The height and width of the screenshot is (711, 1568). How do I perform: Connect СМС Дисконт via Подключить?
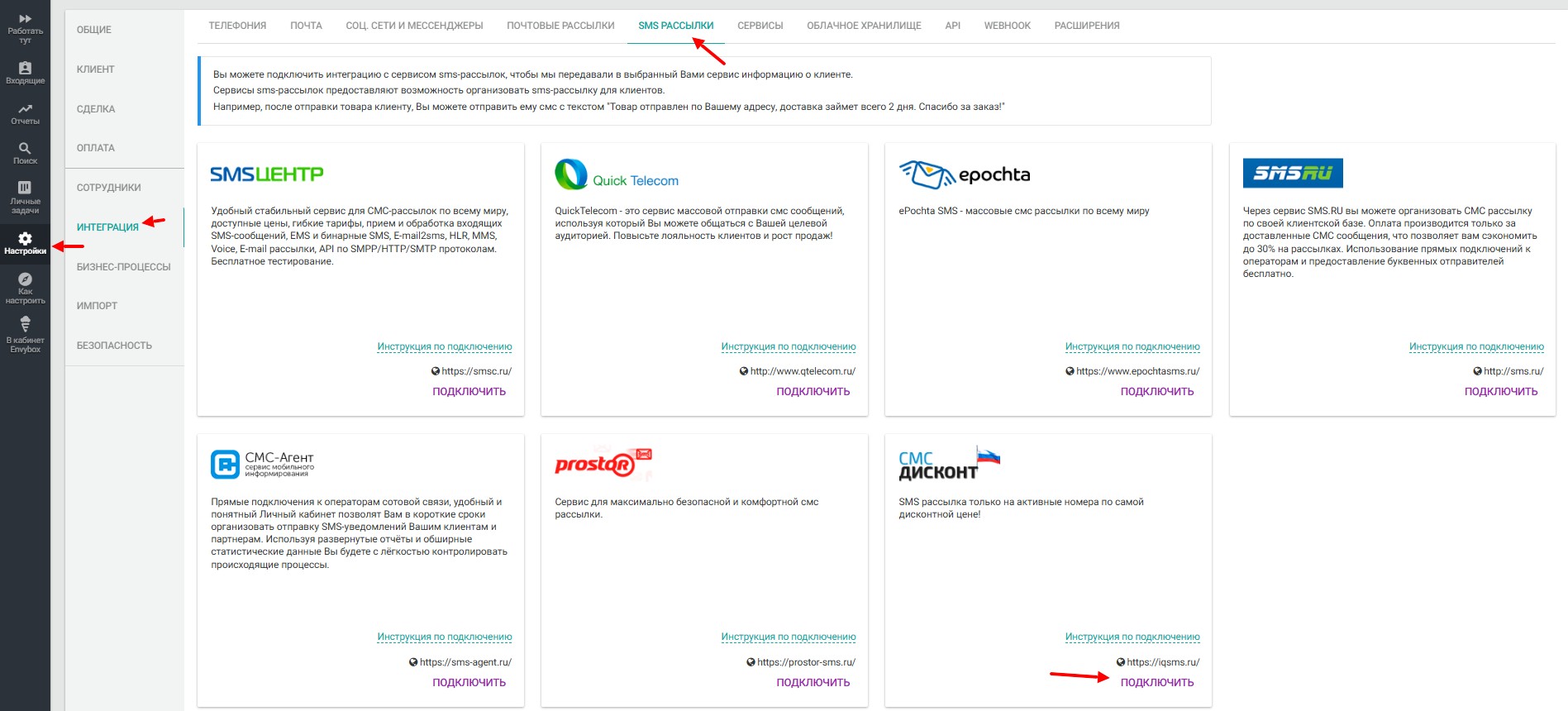(1157, 683)
